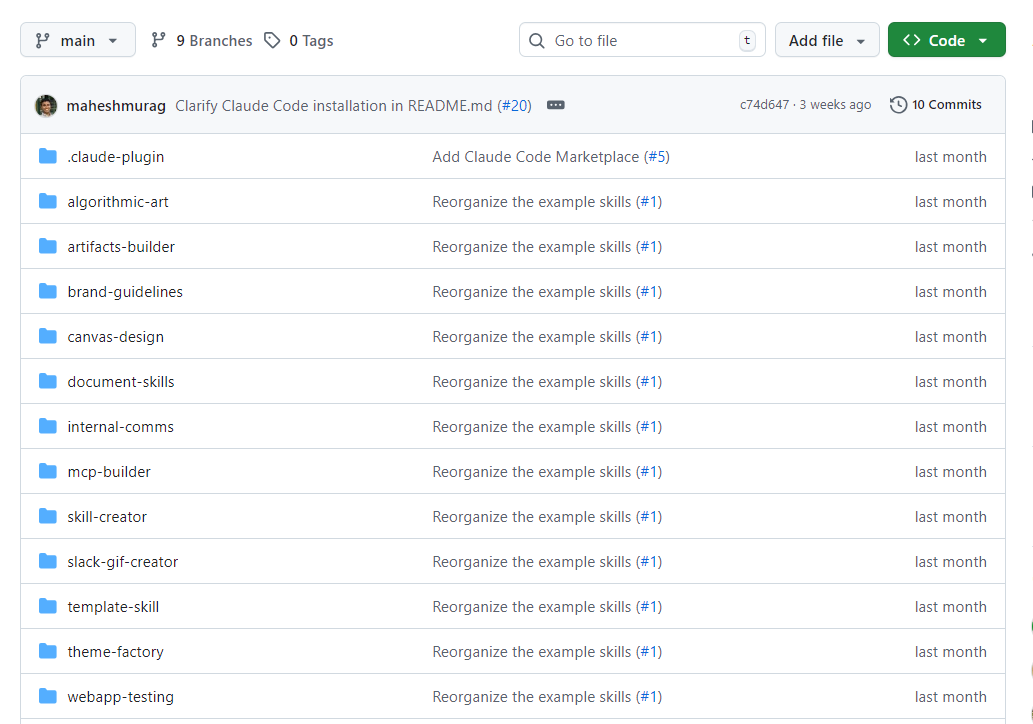1033x724 pixels.
Task: Expand commit details ellipsis button
Action: click(x=555, y=105)
